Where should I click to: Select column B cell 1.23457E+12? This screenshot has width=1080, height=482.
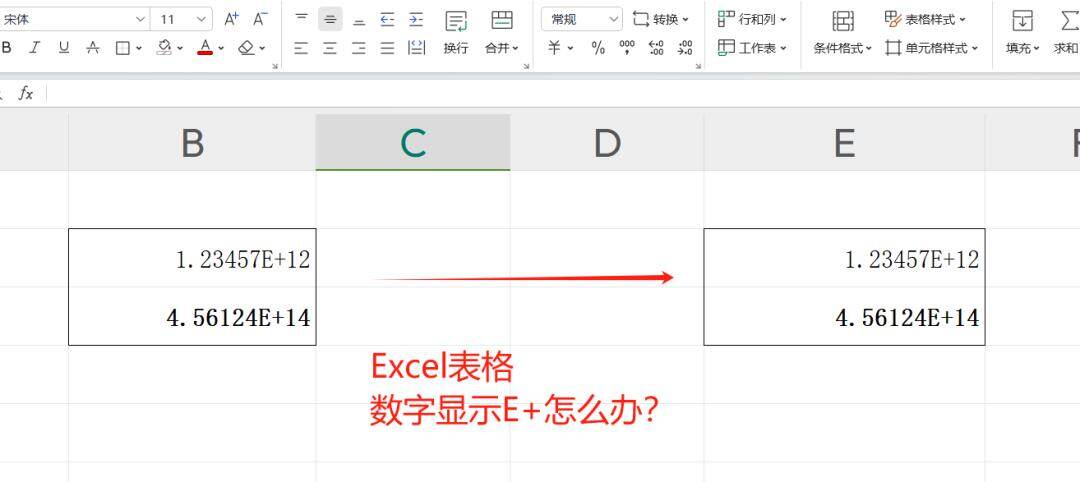coord(192,258)
